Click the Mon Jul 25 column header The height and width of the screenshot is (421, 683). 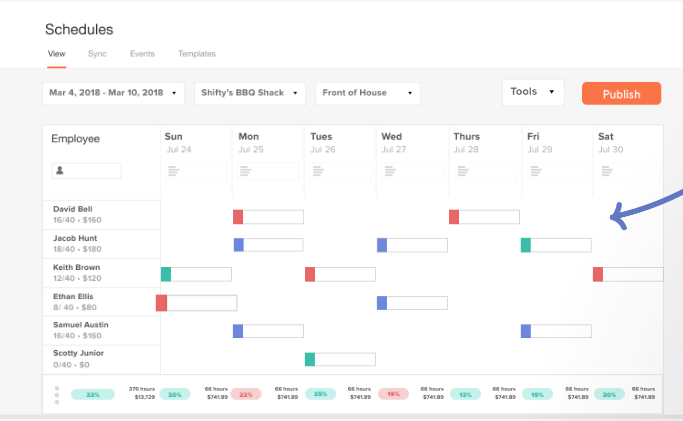coord(251,143)
